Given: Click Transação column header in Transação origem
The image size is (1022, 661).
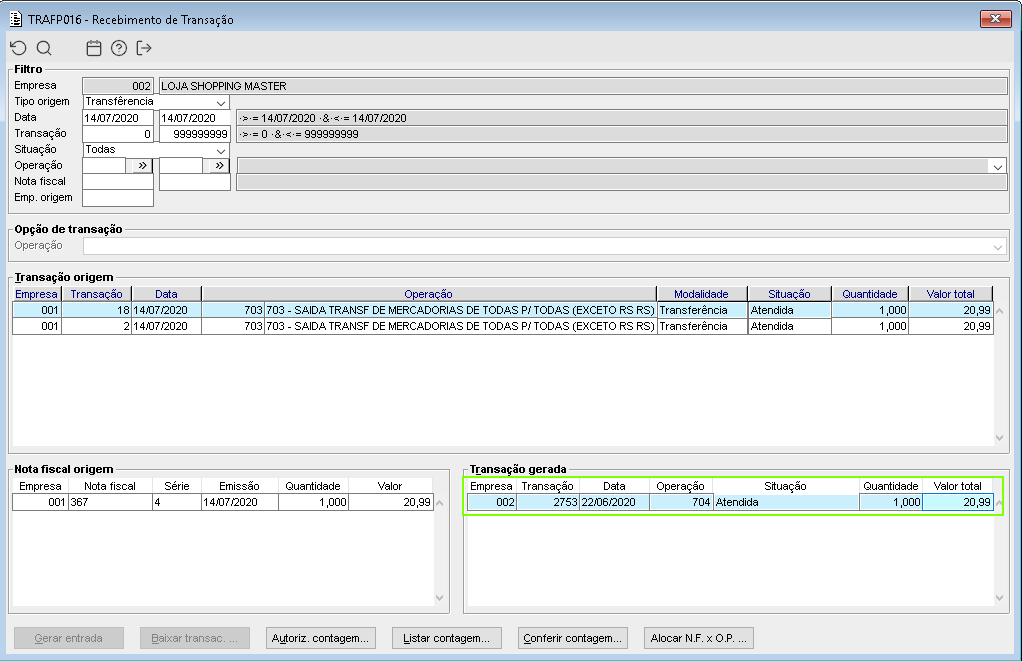Looking at the screenshot, I should (96, 294).
